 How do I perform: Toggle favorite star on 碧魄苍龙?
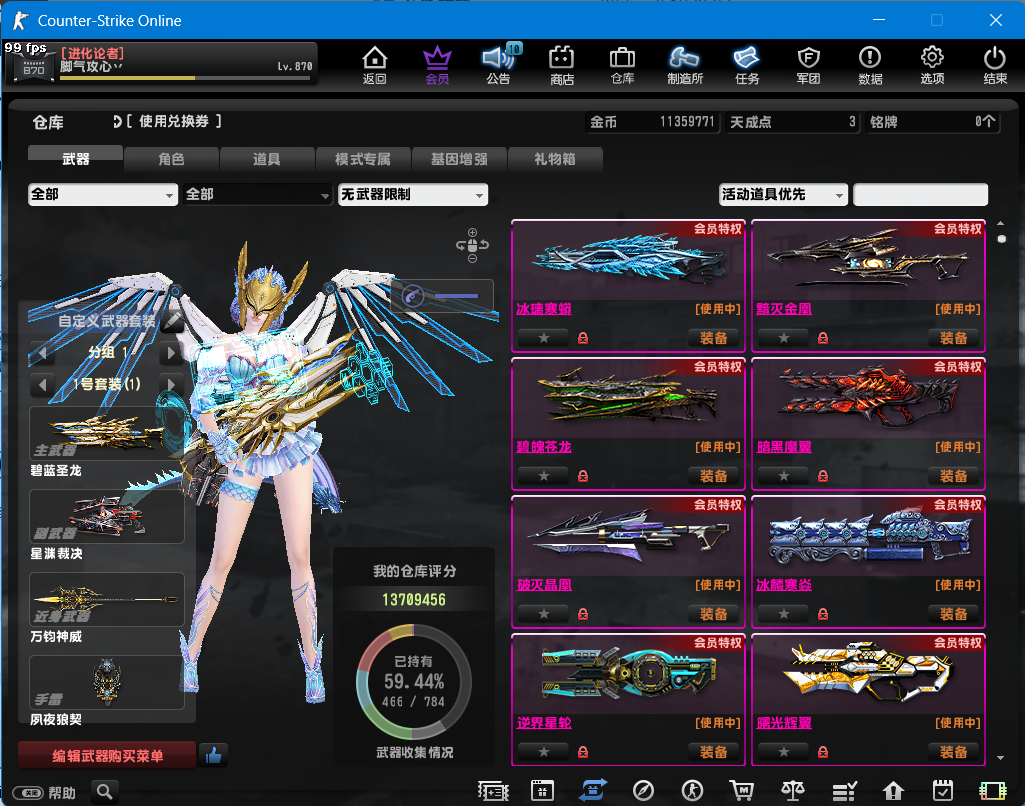(x=543, y=476)
